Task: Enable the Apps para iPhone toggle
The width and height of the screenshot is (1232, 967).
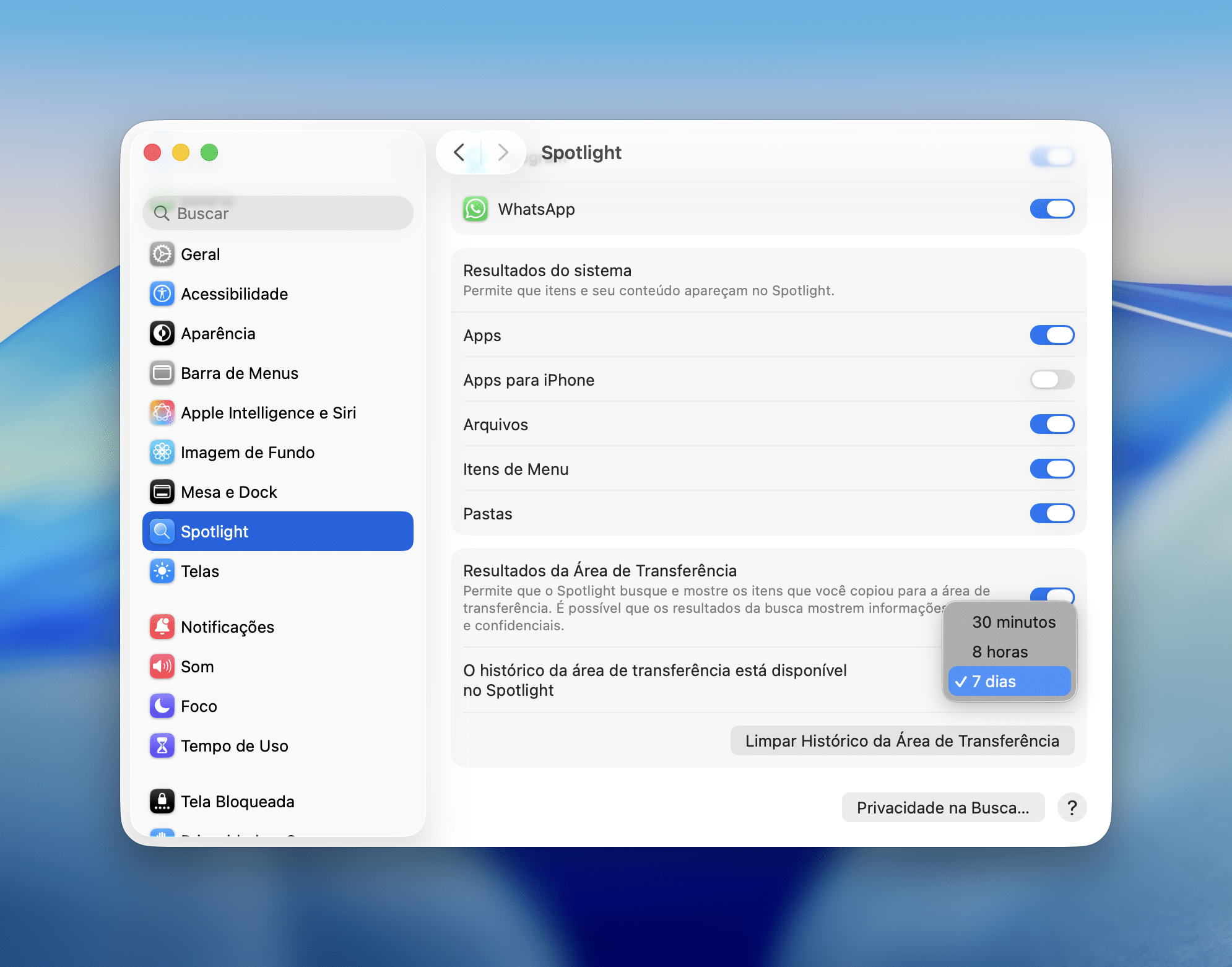Action: click(1052, 379)
